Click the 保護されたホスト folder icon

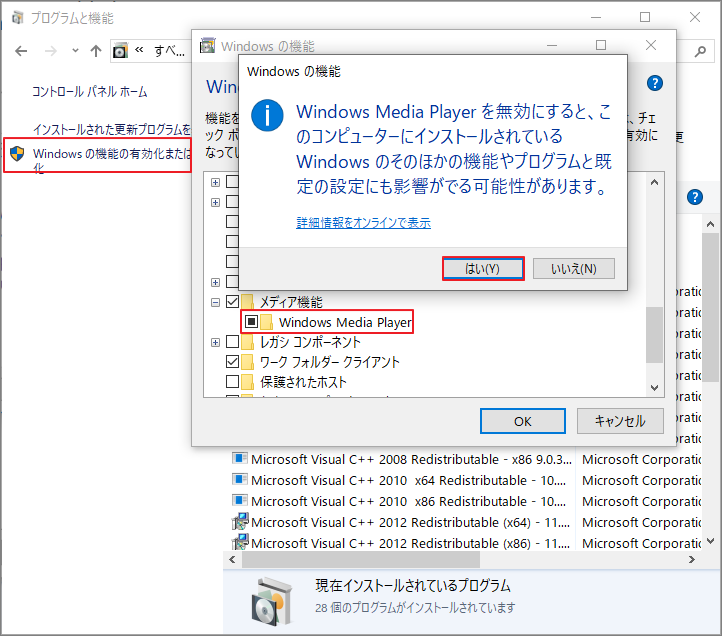coord(247,382)
